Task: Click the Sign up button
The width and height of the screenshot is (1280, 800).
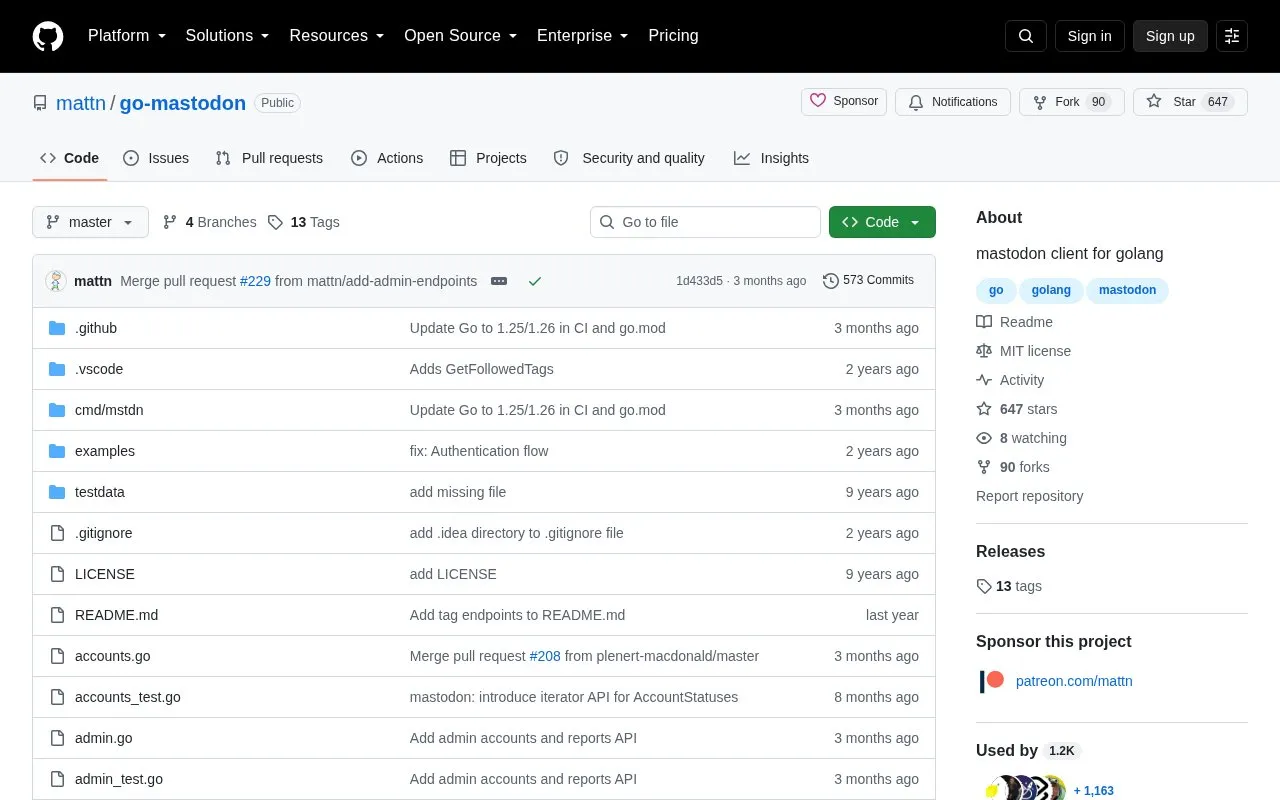Action: click(x=1170, y=36)
